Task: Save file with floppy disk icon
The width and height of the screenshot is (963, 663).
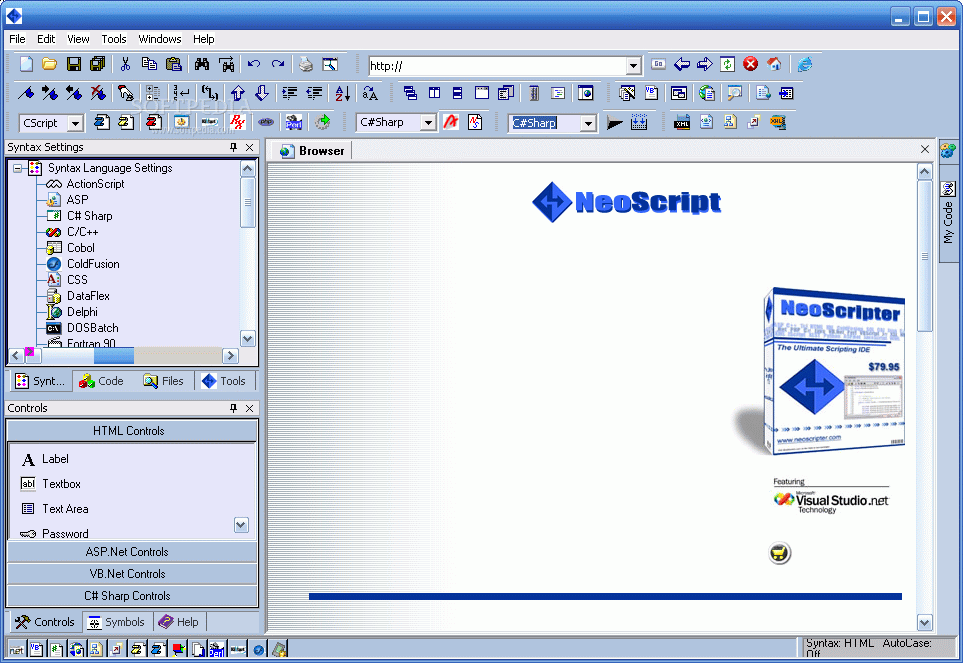Action: (x=74, y=64)
